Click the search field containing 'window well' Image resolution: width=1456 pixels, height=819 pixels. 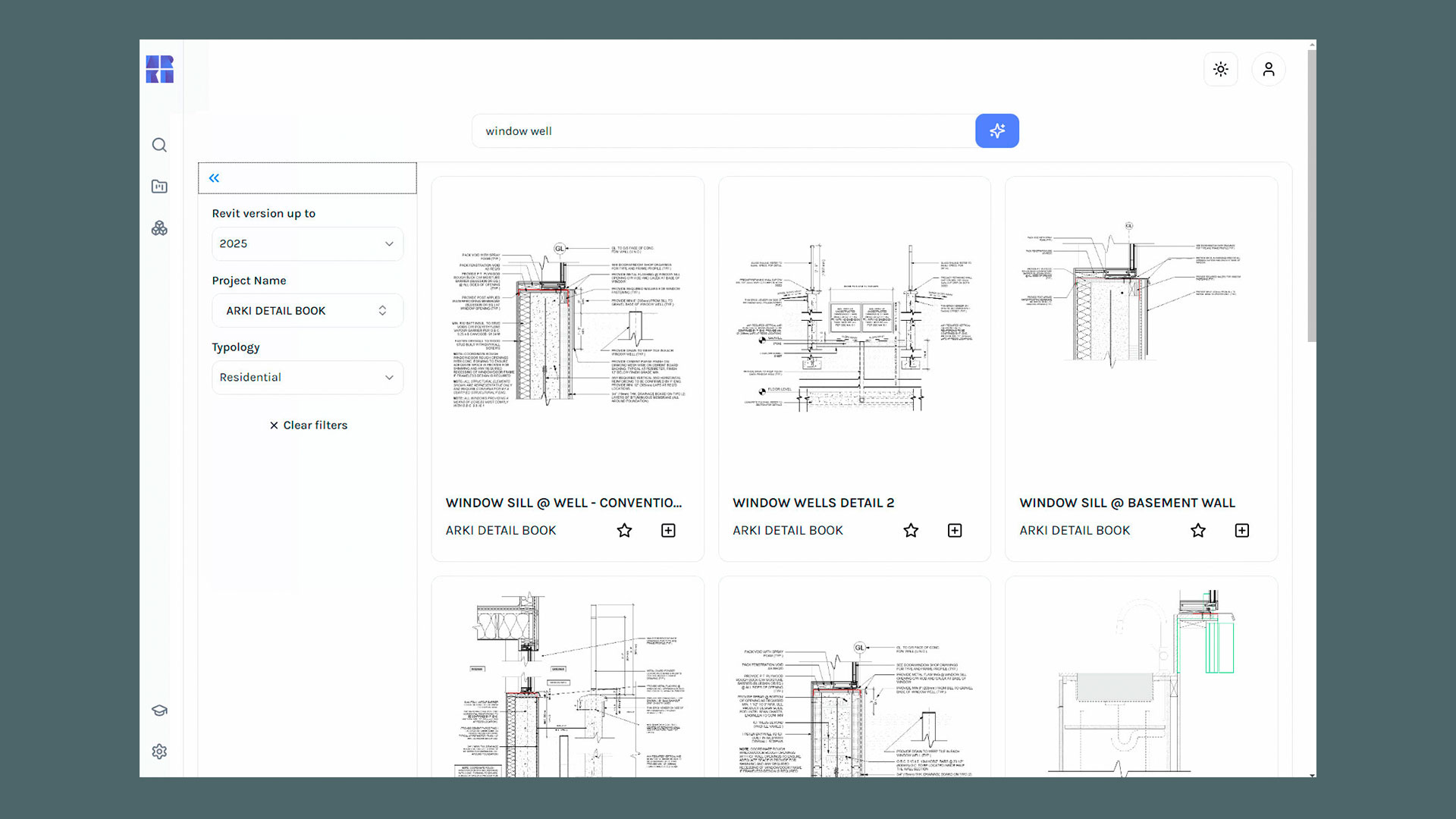click(724, 131)
